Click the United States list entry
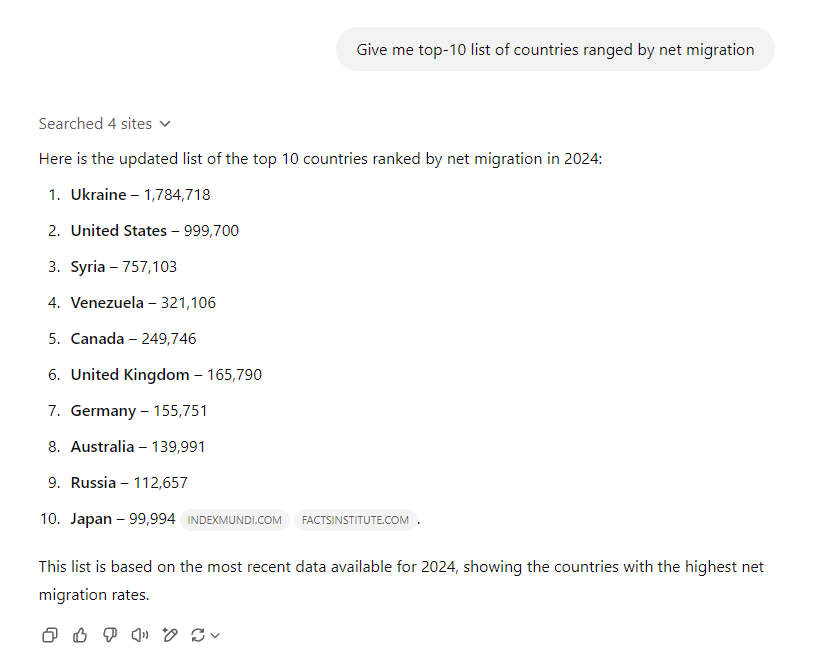Screen dimensions: 814x672 pyautogui.click(x=155, y=231)
